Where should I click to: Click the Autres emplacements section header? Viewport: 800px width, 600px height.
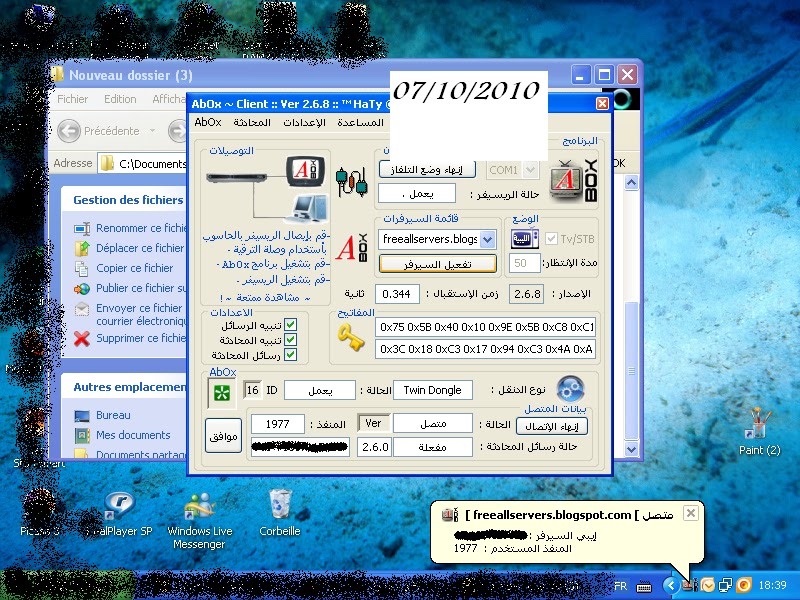pos(130,387)
